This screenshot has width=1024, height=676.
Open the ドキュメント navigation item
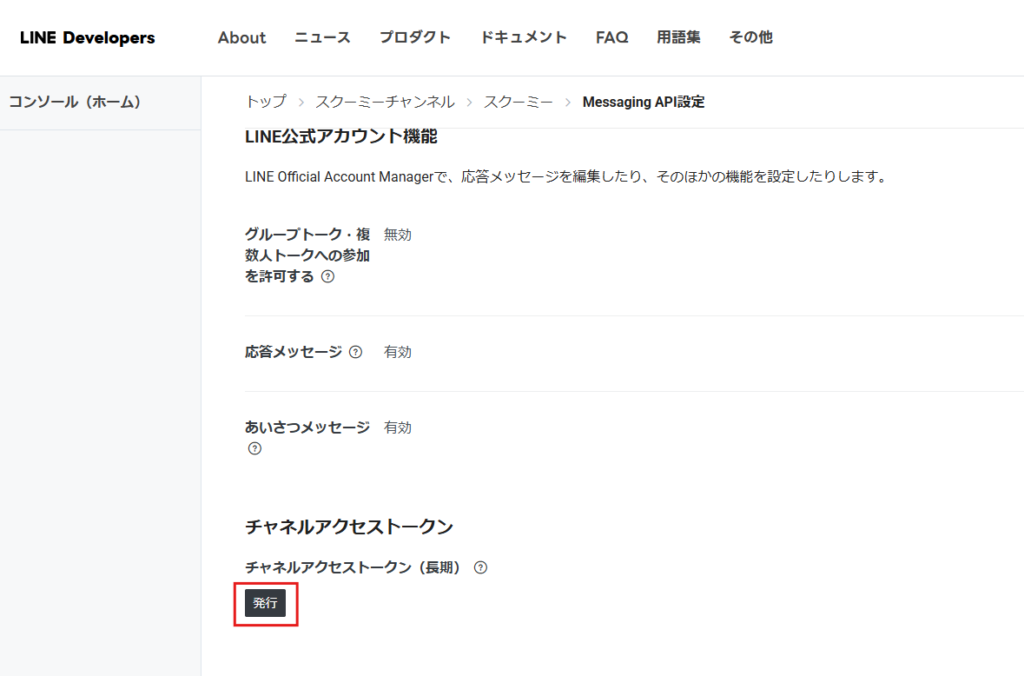[x=523, y=37]
